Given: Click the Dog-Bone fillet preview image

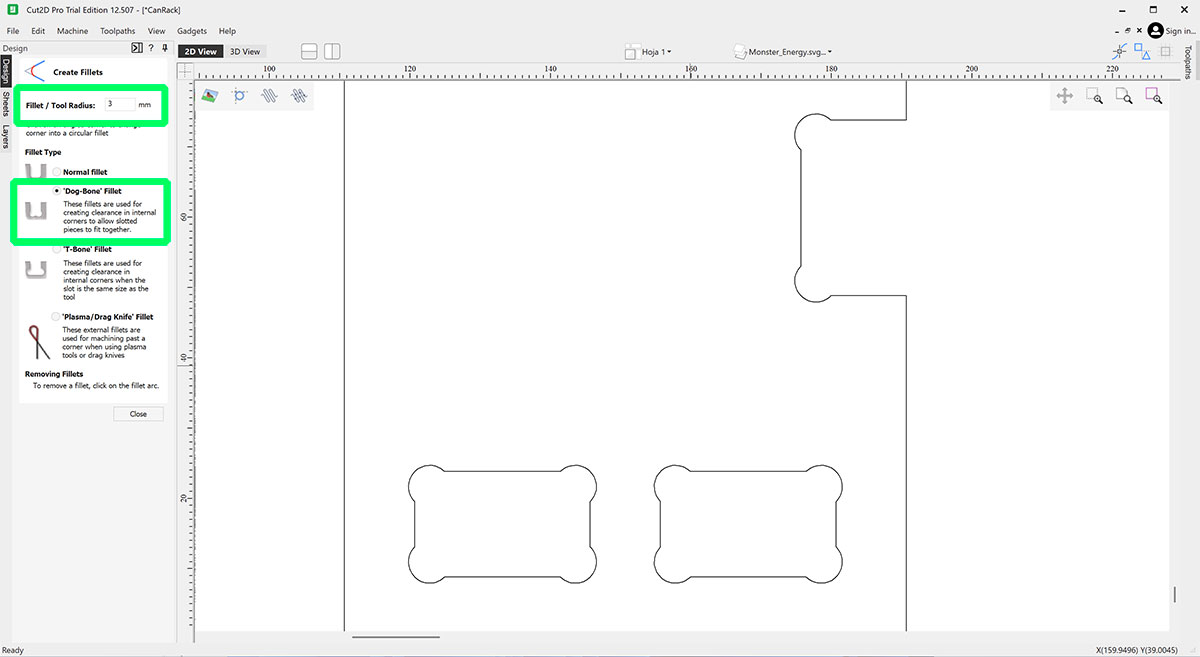Looking at the screenshot, I should [x=37, y=211].
